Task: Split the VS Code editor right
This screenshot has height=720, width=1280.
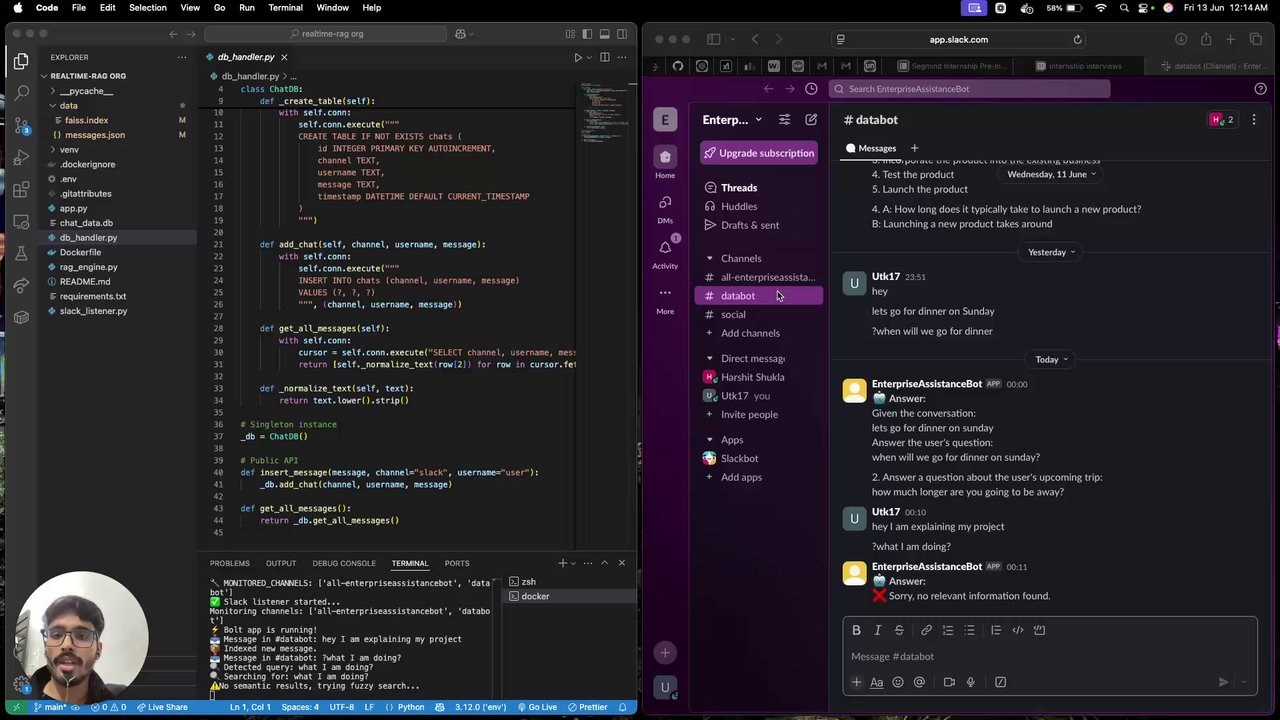Action: coord(607,57)
